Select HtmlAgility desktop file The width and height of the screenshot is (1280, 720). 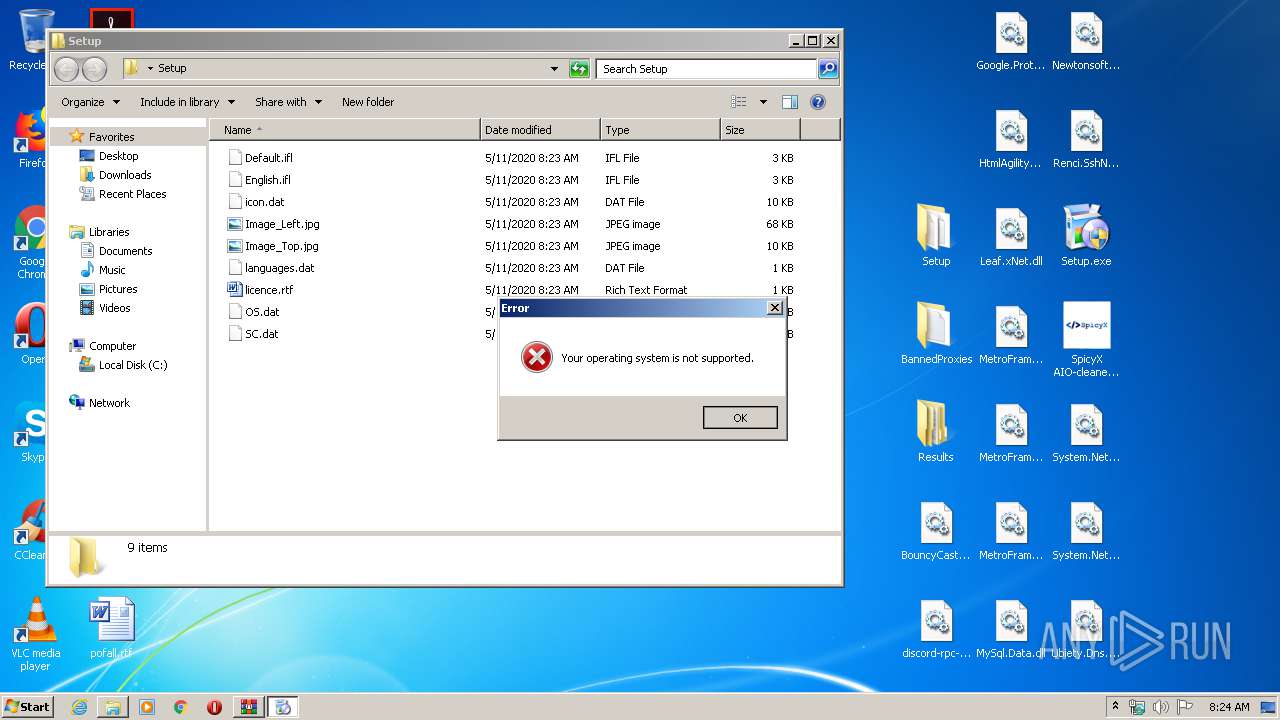(1011, 139)
